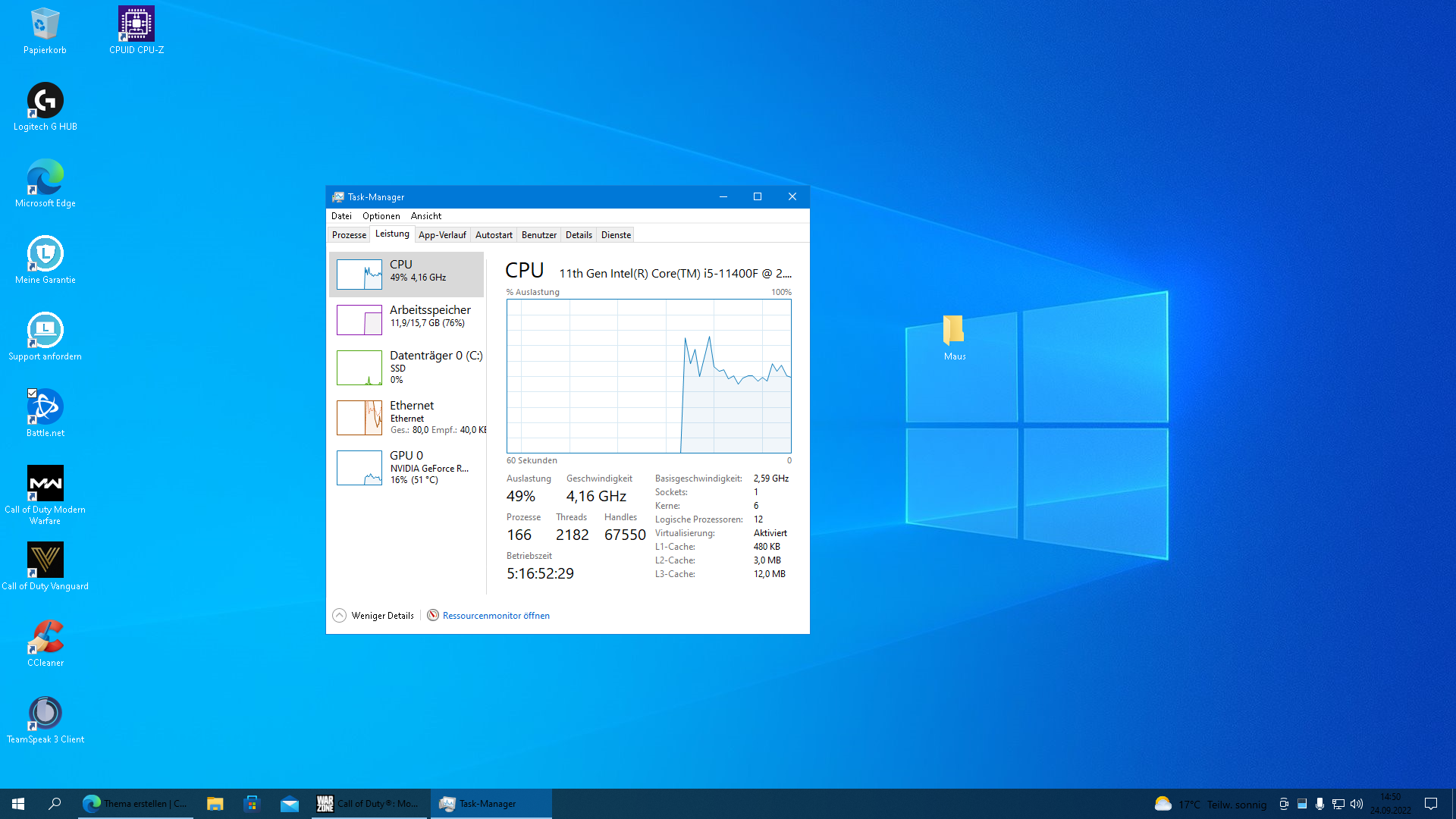The height and width of the screenshot is (819, 1456).
Task: Open the Optionen menu
Action: tap(381, 216)
